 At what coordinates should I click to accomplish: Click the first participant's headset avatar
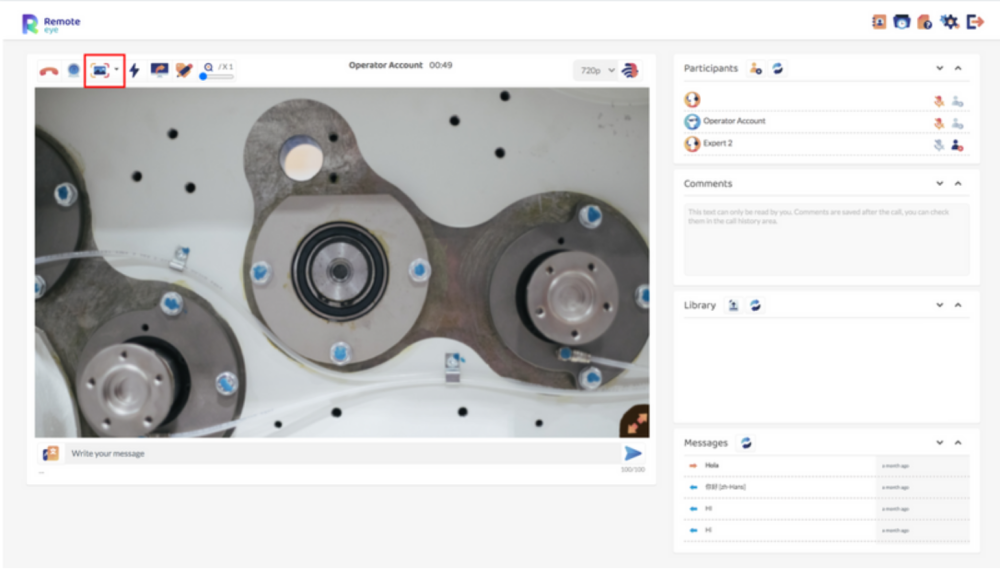(x=692, y=99)
